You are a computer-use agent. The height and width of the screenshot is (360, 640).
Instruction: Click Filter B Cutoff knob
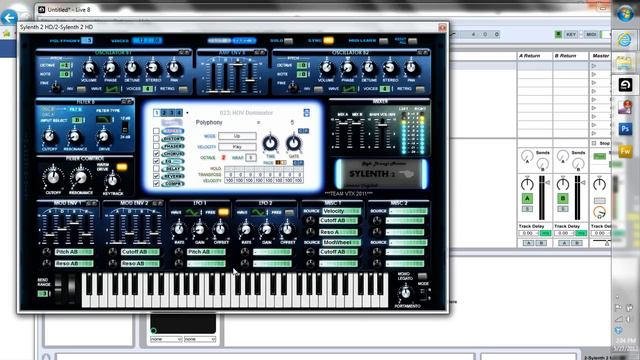click(49, 136)
